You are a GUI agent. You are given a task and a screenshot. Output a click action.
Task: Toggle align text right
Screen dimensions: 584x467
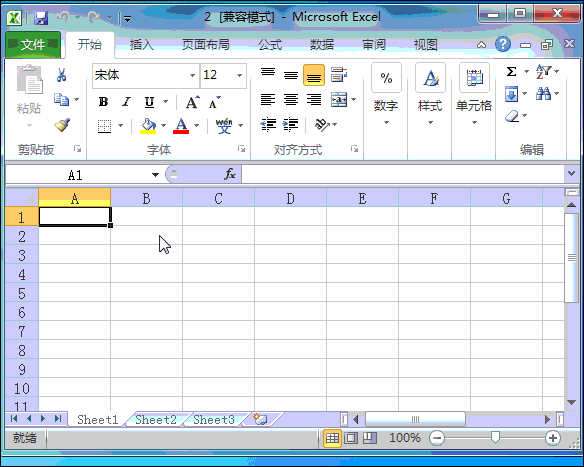(314, 99)
